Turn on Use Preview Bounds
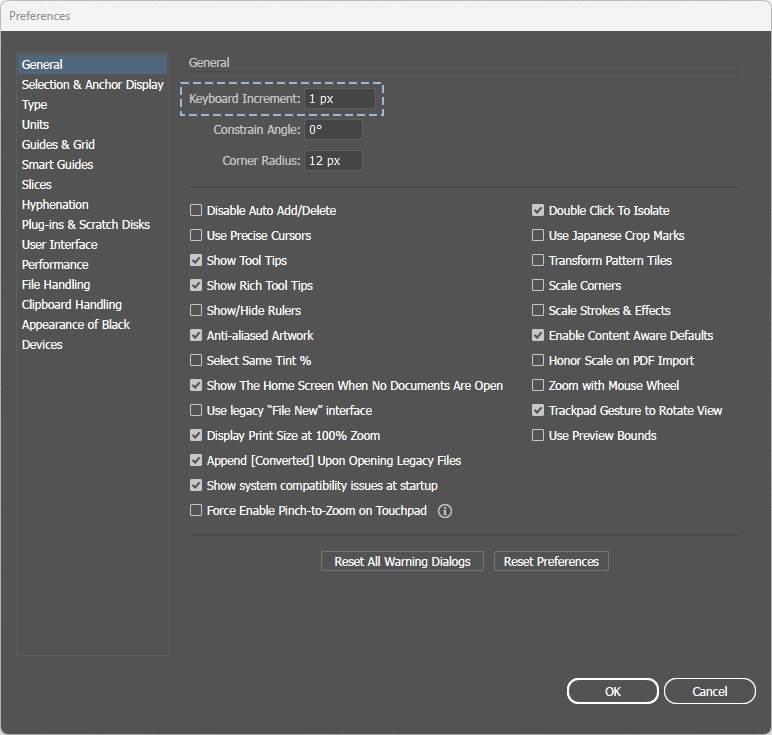 point(538,435)
